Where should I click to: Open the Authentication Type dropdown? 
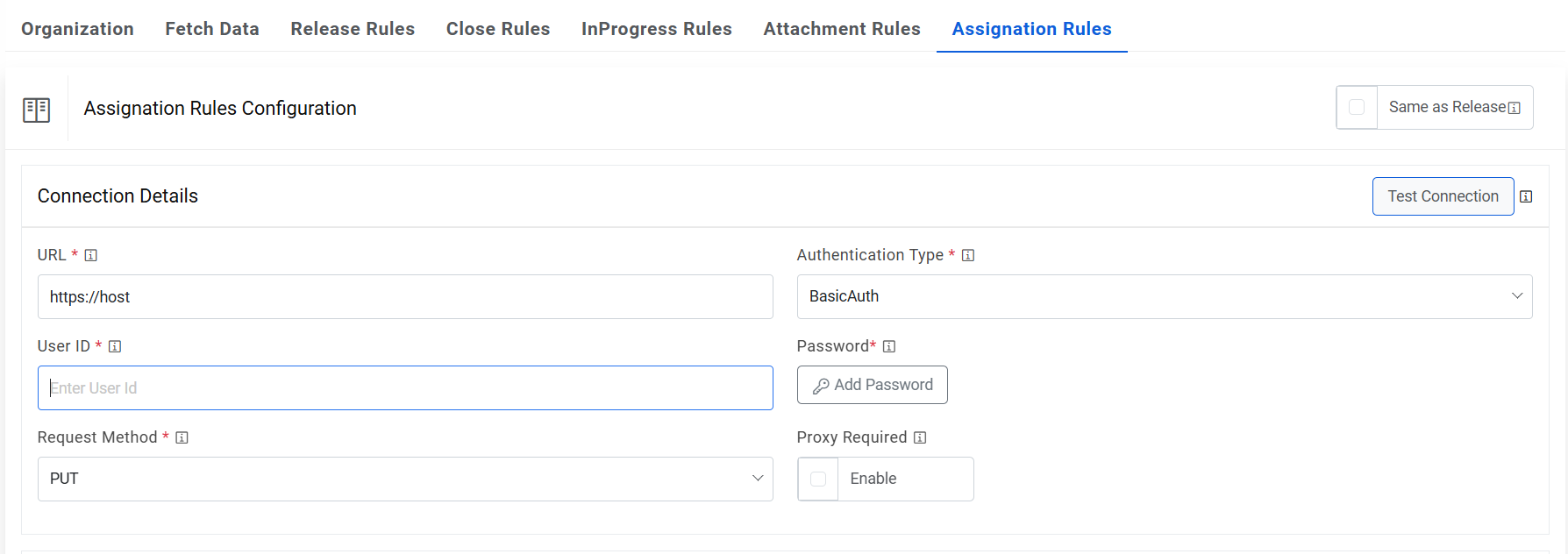point(1164,296)
